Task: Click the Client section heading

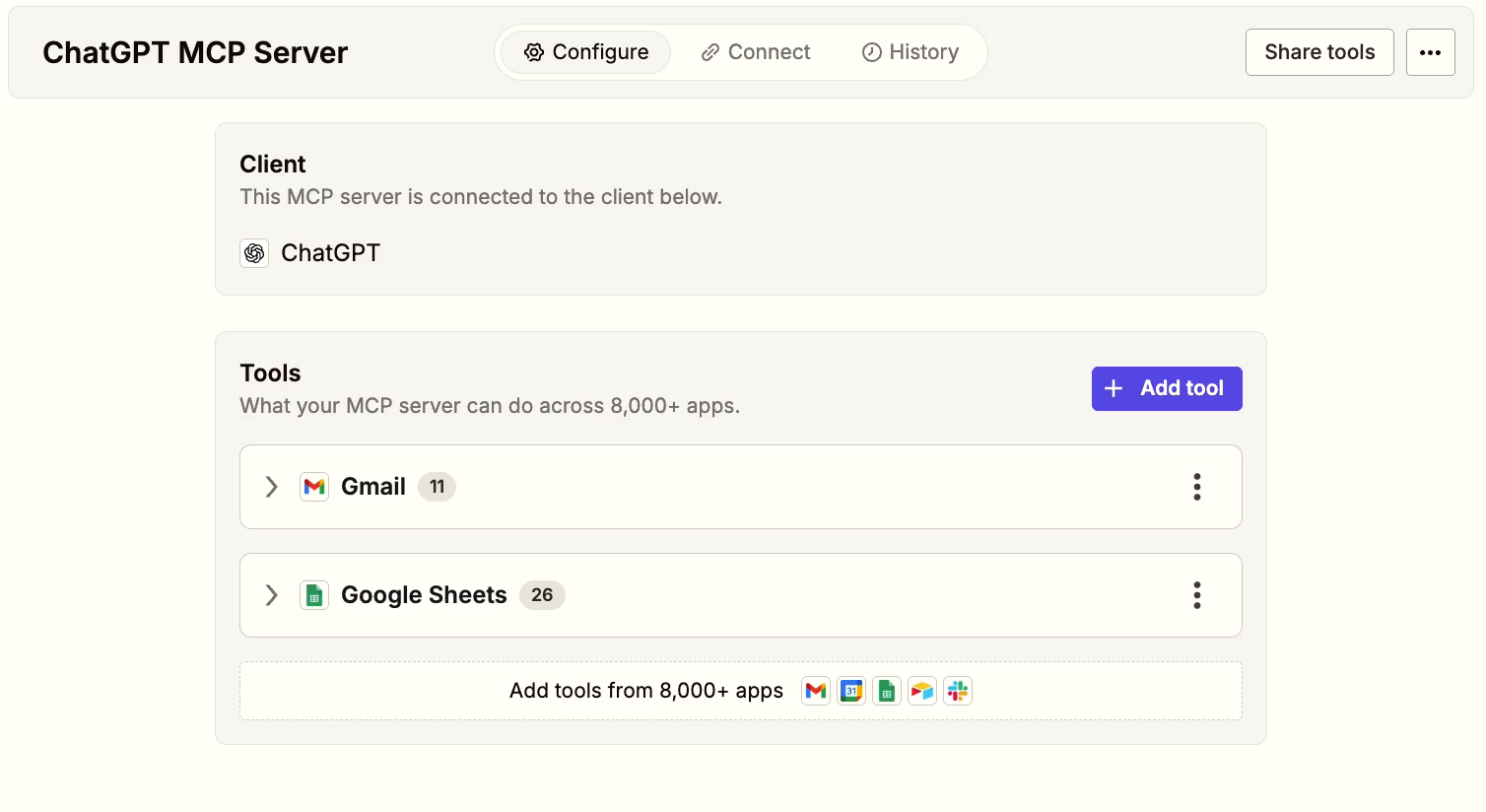Action: pyautogui.click(x=273, y=165)
